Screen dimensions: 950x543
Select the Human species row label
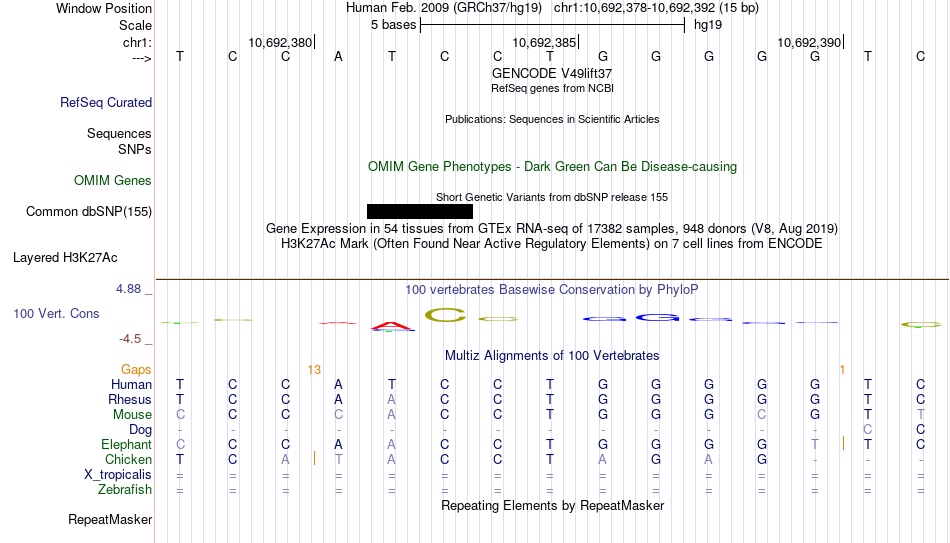(131, 385)
